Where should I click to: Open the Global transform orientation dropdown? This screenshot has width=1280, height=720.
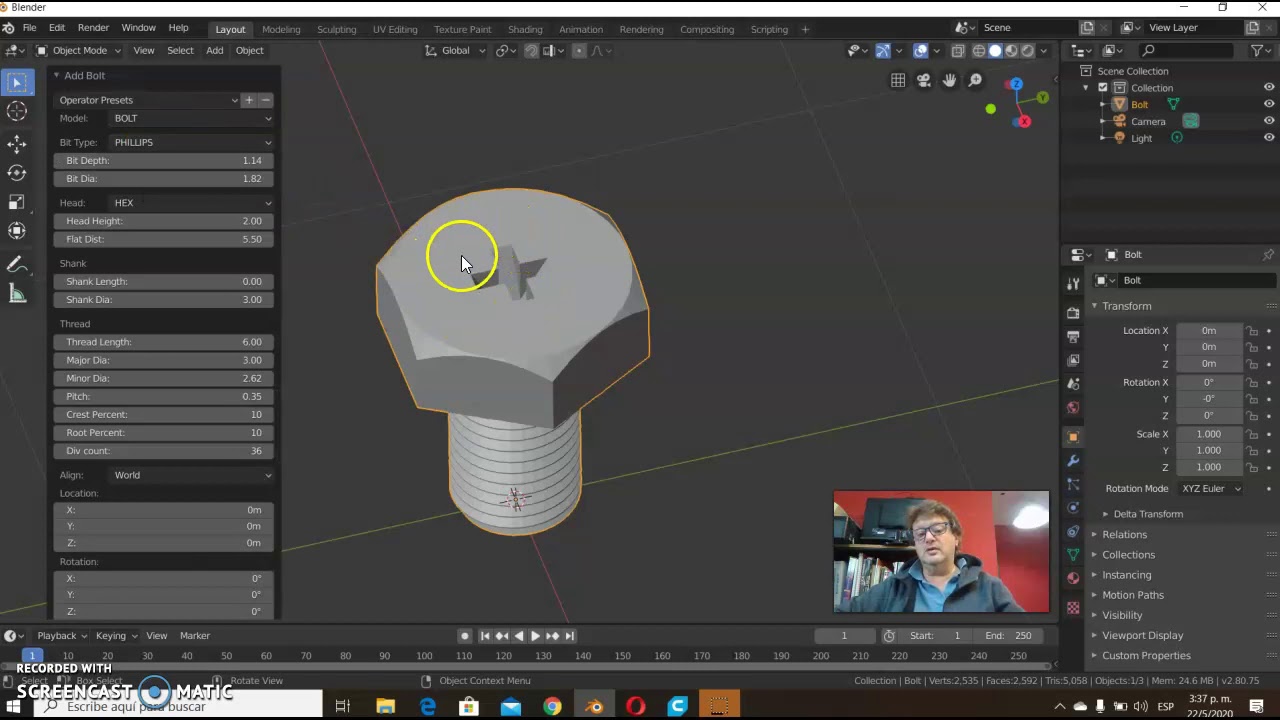(455, 51)
